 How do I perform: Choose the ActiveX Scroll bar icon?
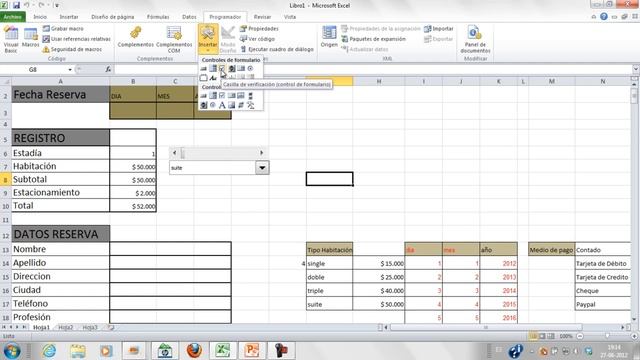pos(250,96)
